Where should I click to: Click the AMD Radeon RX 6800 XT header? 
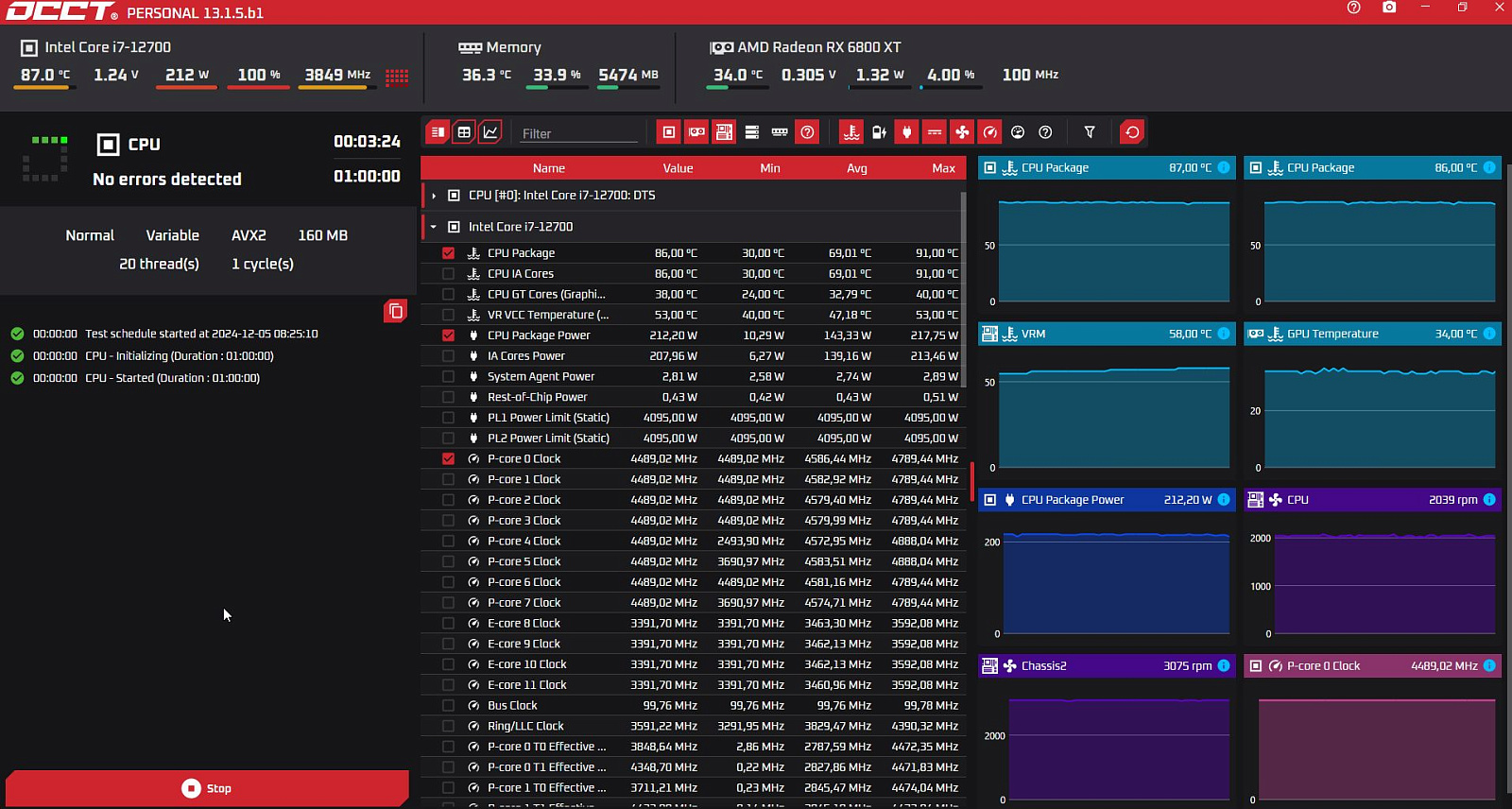(x=818, y=47)
